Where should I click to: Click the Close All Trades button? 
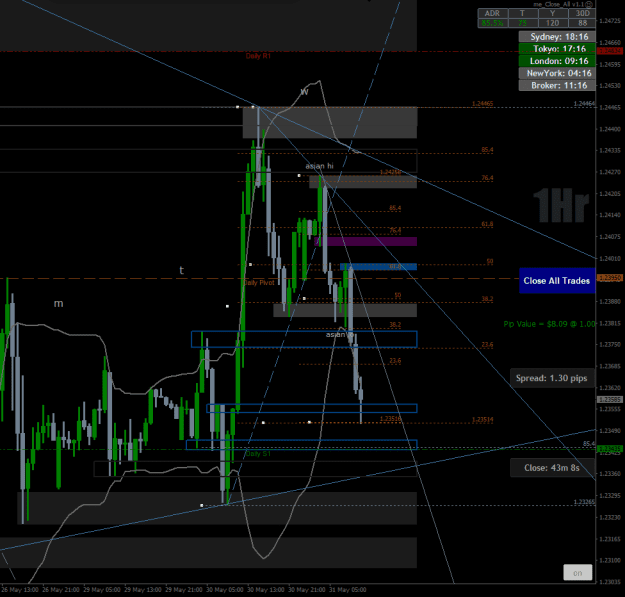(557, 281)
